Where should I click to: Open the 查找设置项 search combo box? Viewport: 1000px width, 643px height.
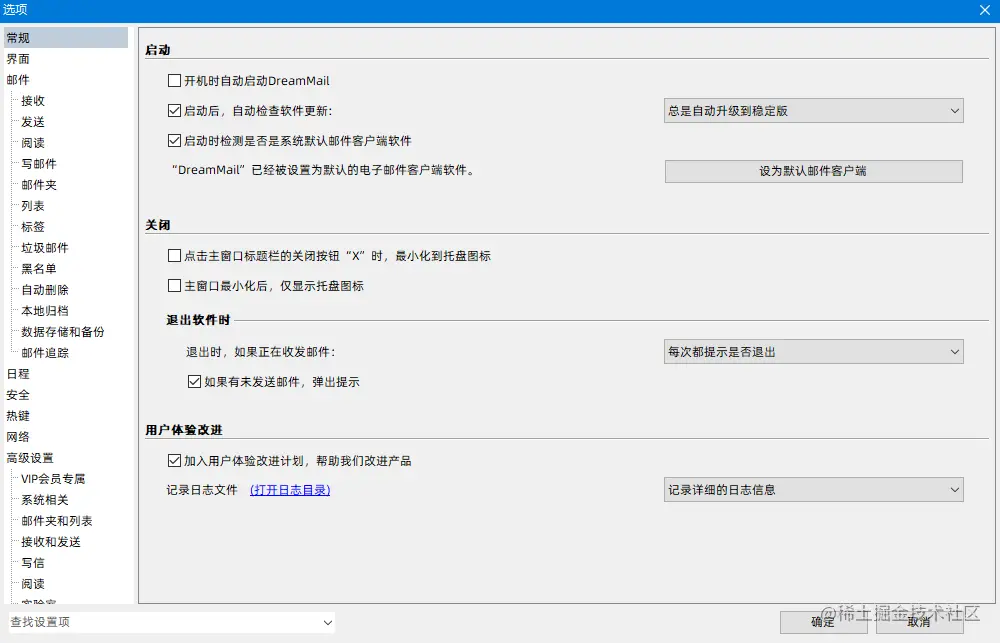coord(171,622)
